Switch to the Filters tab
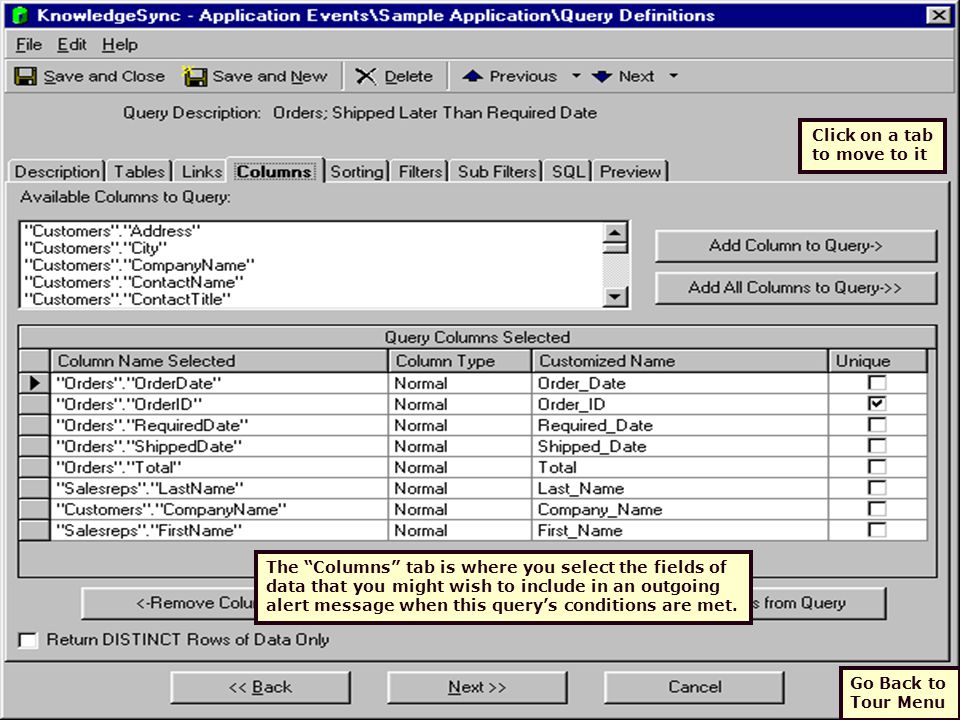This screenshot has width=960, height=720. click(420, 171)
